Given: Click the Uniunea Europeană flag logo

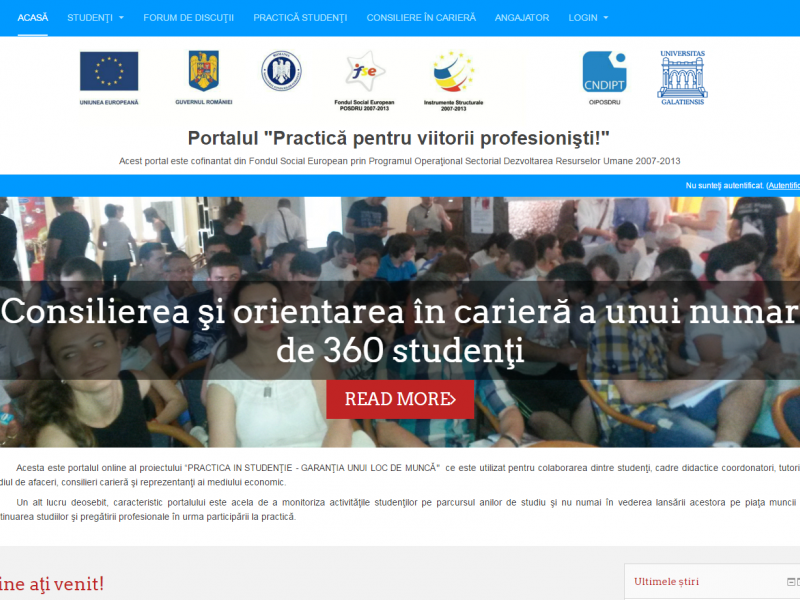Looking at the screenshot, I should pyautogui.click(x=109, y=78).
